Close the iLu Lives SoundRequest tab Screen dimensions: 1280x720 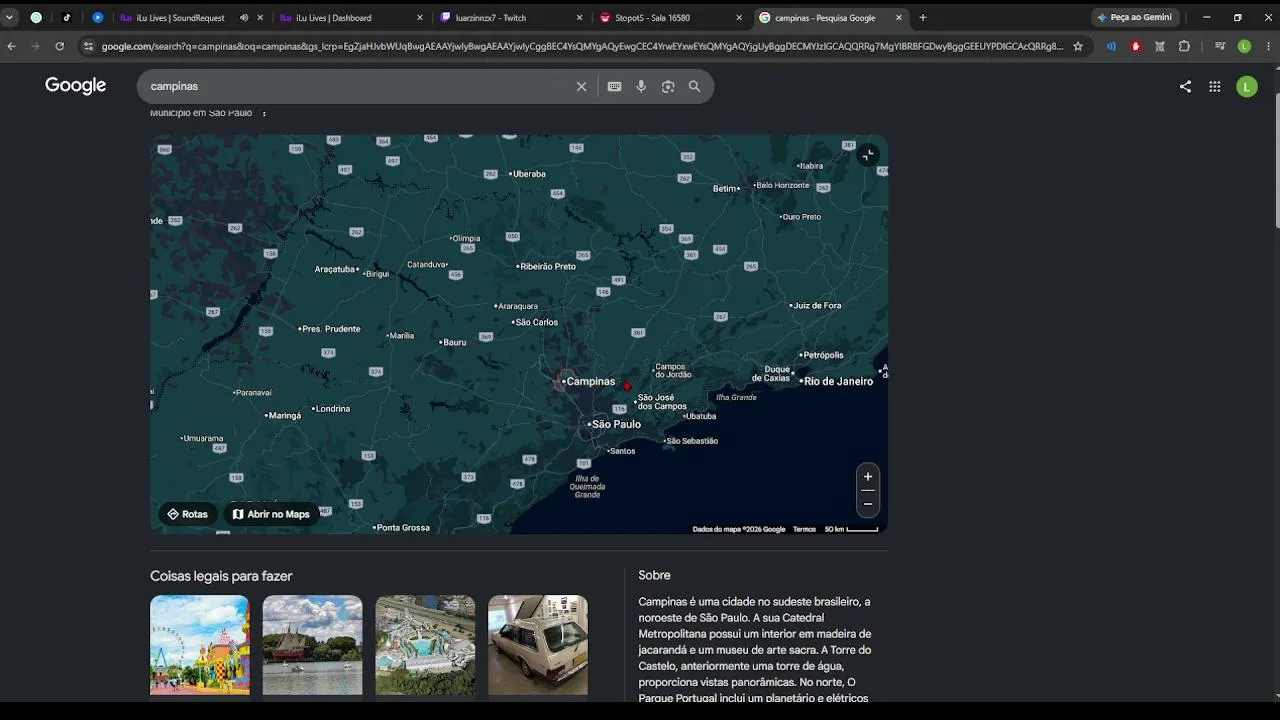260,17
